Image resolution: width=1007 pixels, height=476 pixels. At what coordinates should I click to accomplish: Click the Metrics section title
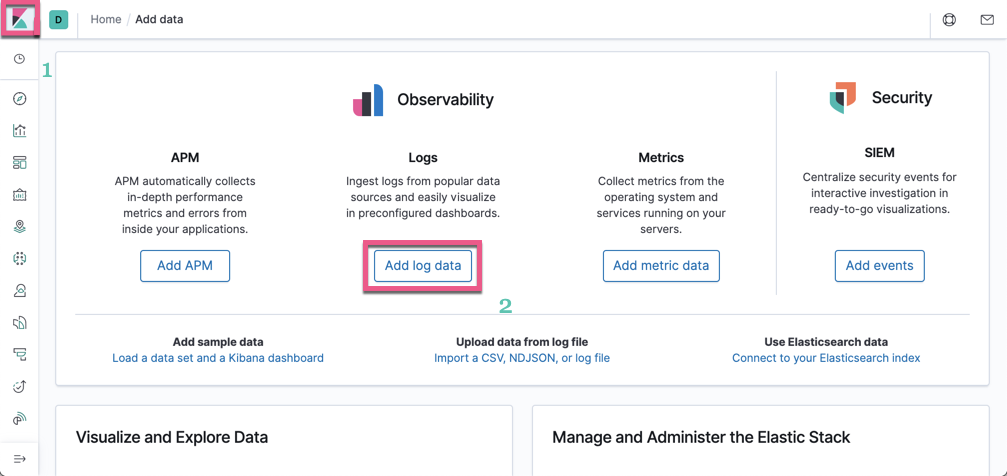point(661,157)
